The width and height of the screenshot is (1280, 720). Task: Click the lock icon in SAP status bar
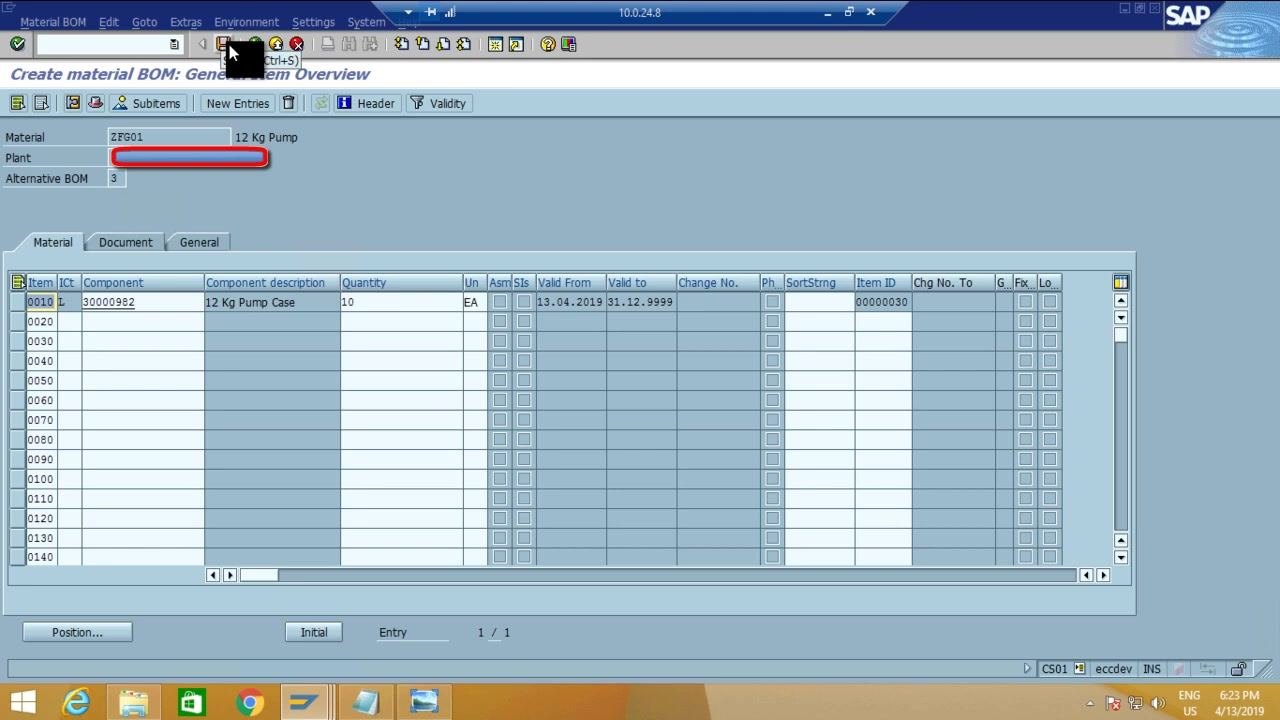click(1239, 669)
